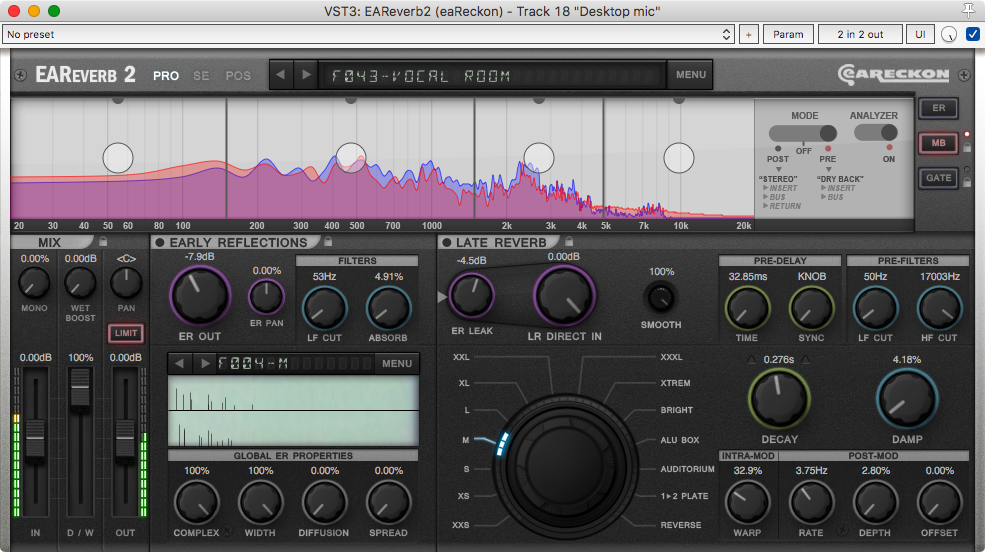Open the main preset MENU

(690, 75)
